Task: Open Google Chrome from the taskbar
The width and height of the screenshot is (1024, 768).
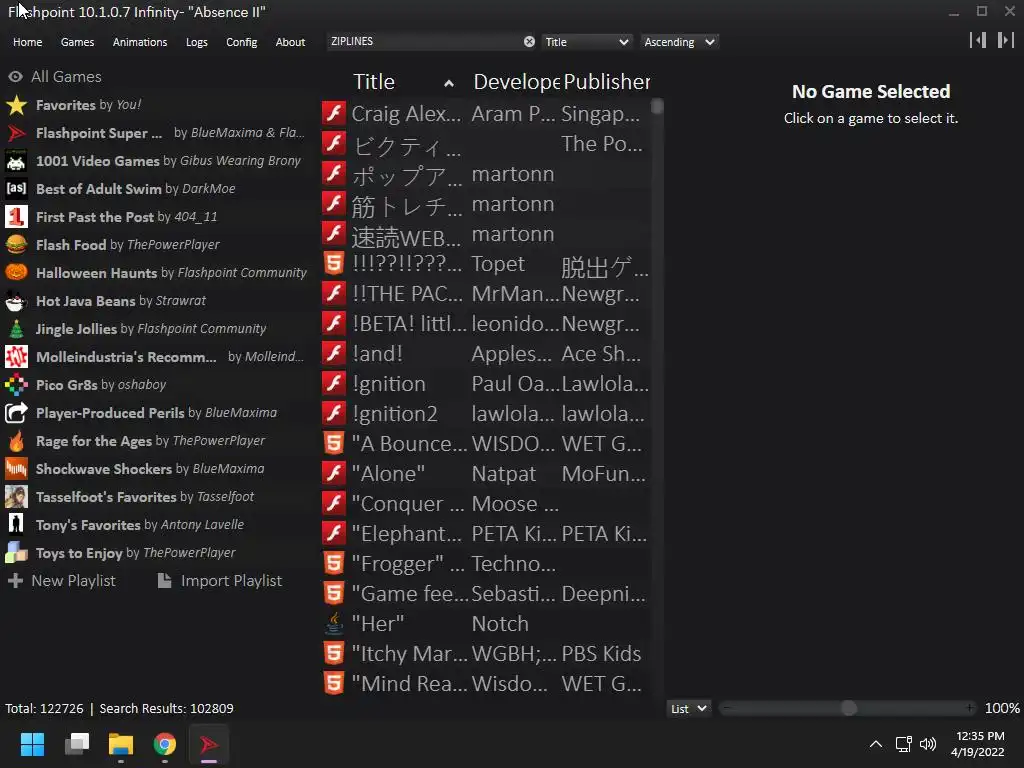Action: pos(165,744)
